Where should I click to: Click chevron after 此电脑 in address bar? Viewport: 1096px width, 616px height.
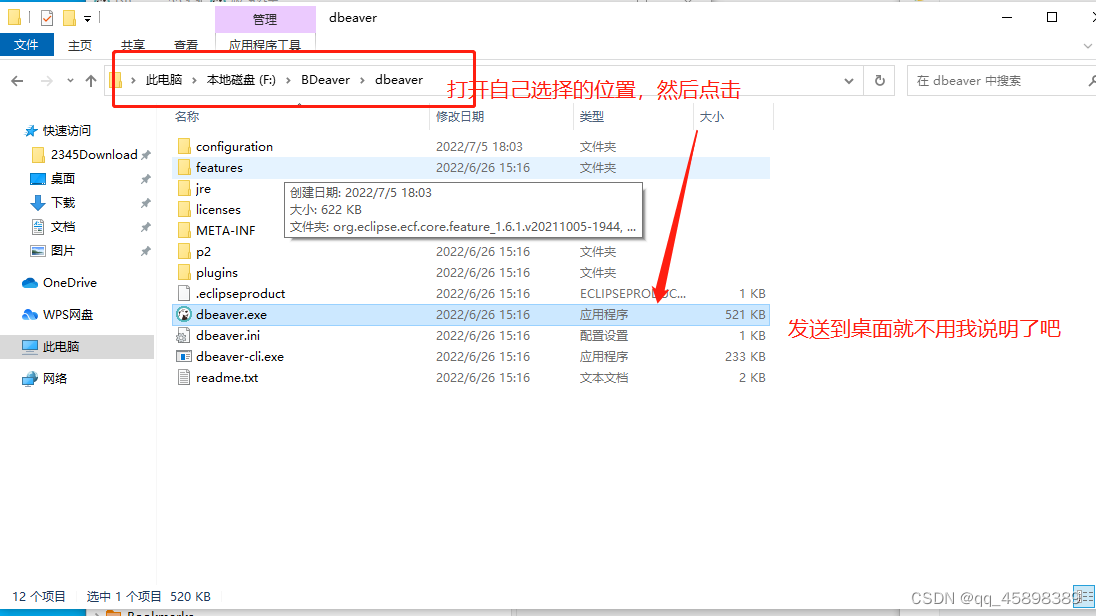click(194, 80)
